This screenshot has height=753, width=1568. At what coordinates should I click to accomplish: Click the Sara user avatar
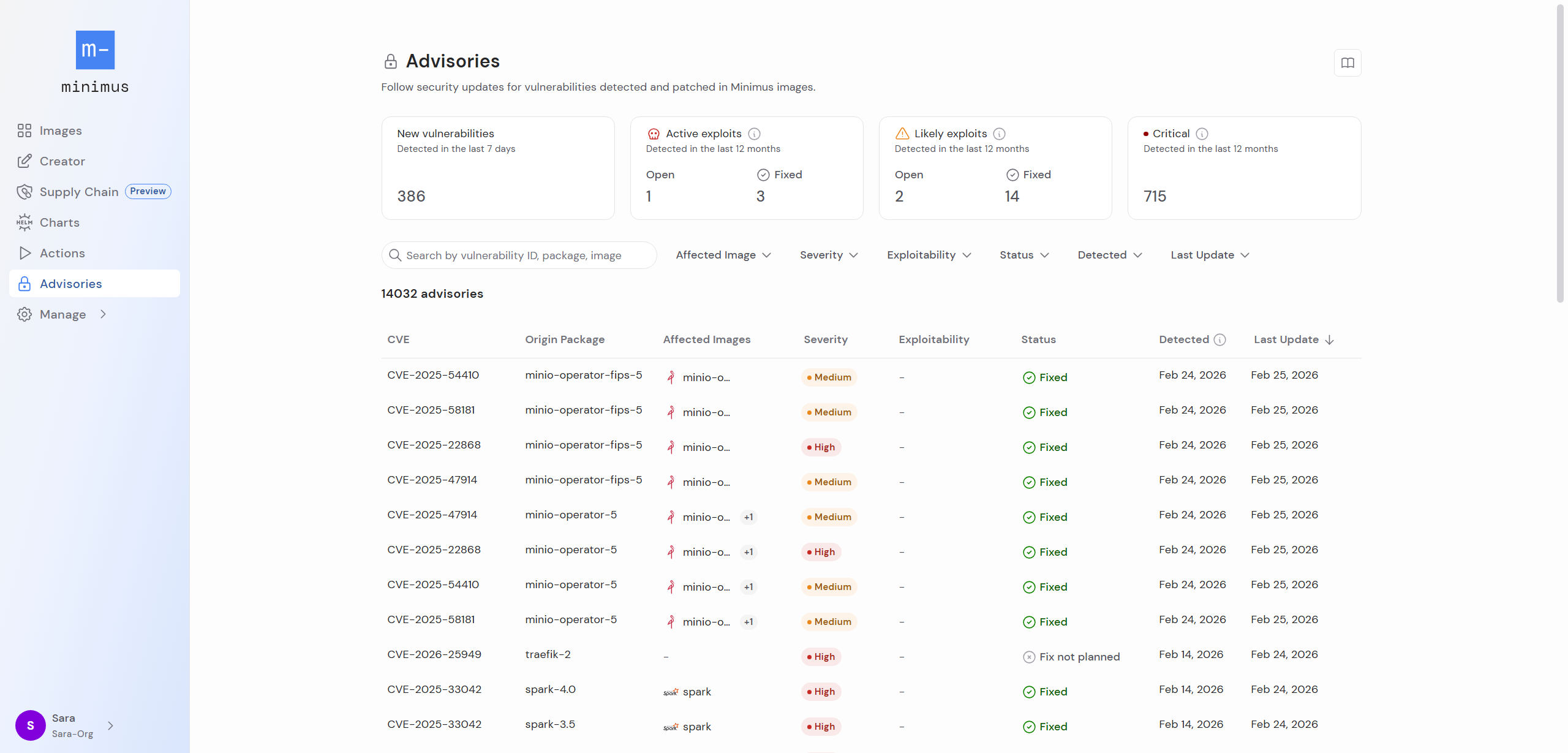click(31, 725)
